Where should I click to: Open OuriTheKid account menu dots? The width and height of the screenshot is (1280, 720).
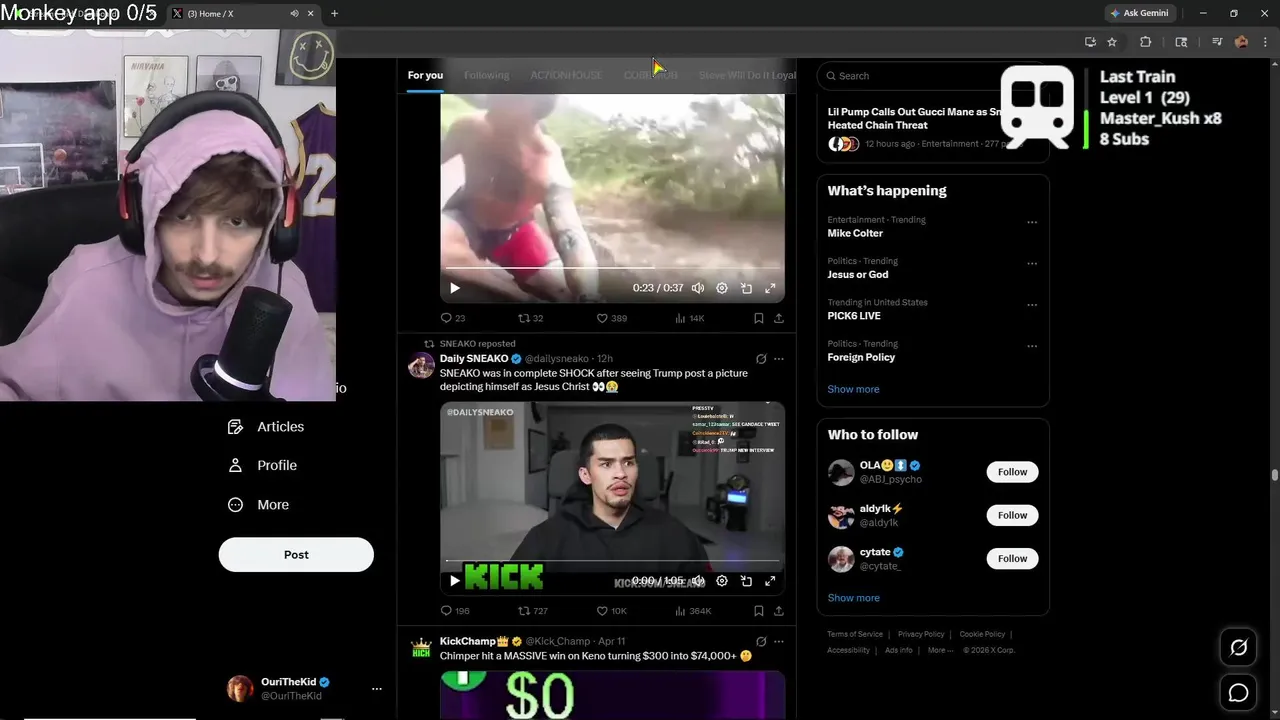377,689
